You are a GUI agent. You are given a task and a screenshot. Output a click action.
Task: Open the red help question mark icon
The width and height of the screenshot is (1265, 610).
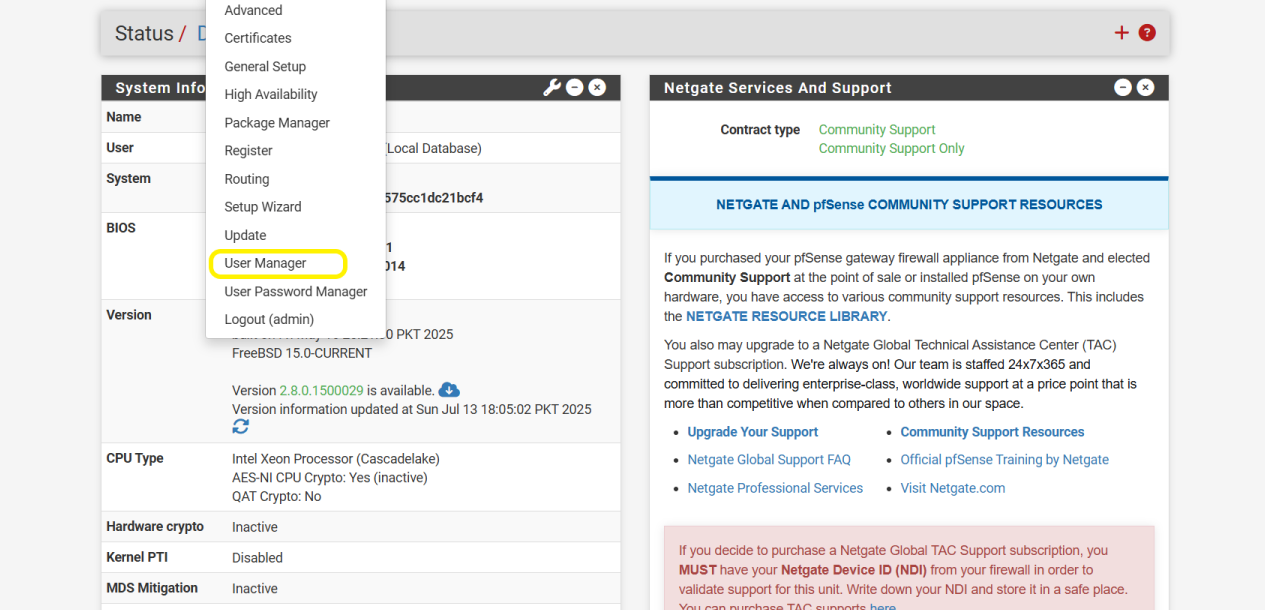(1147, 33)
